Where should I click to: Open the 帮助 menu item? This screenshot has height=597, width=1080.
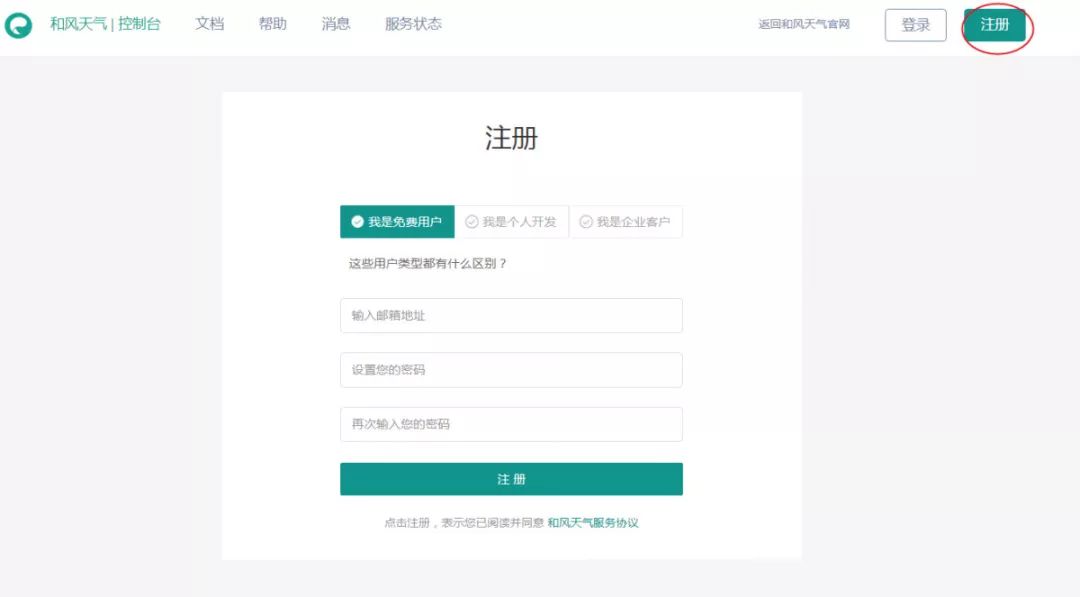tap(272, 24)
